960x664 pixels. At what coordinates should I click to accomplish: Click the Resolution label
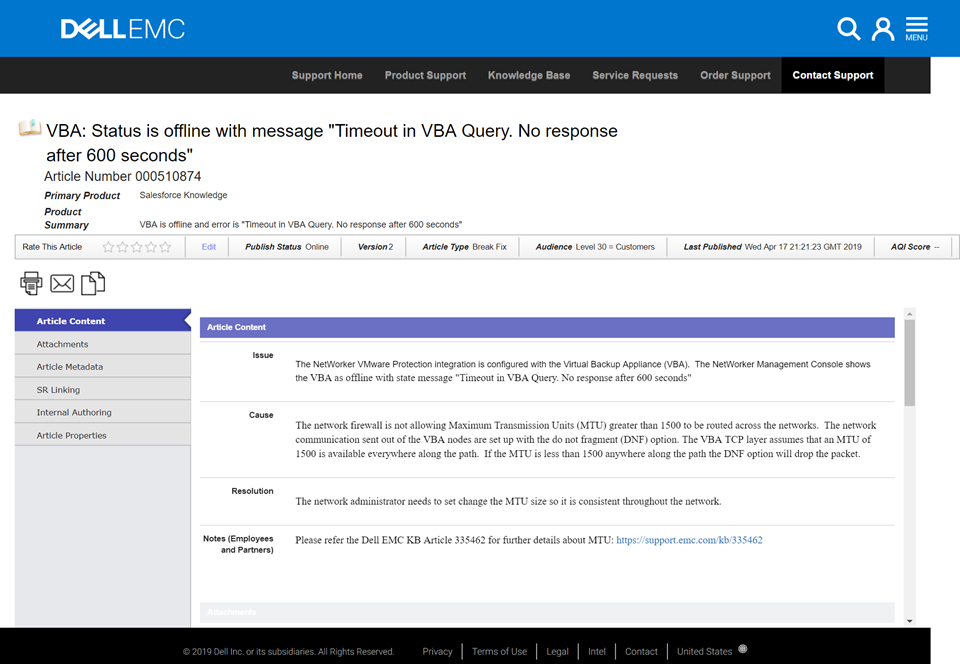tap(252, 491)
